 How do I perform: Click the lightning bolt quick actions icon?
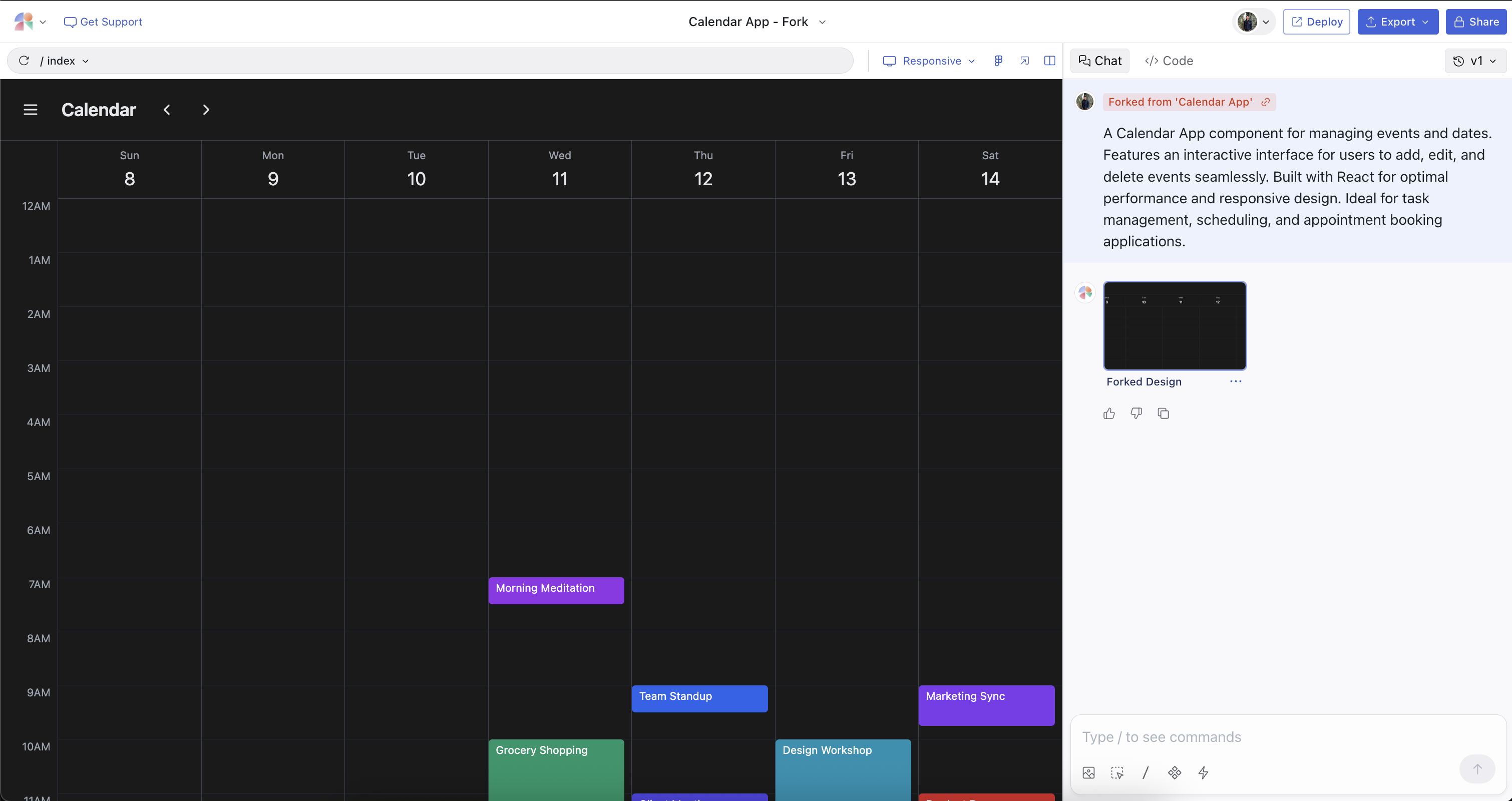(1203, 773)
